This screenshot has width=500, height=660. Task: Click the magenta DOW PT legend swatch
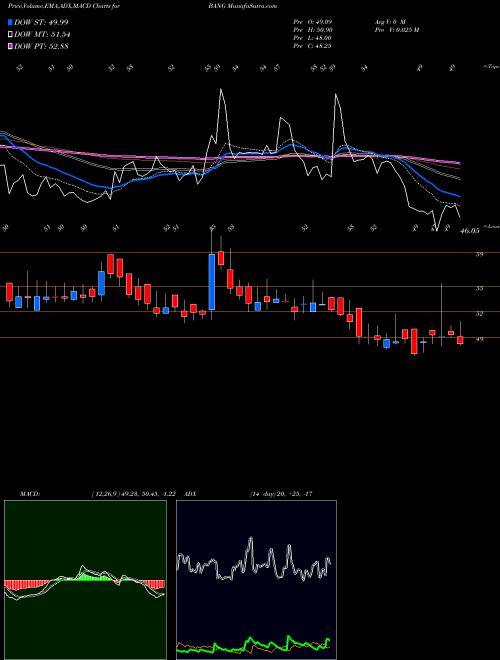(11, 46)
